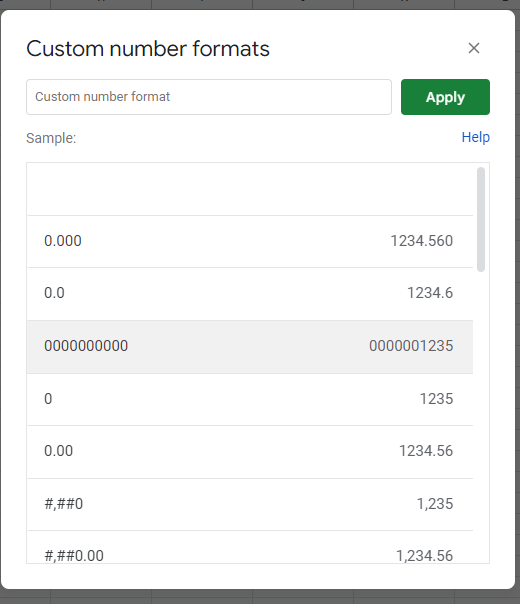
Task: Select the empty first format row
Action: coord(250,189)
